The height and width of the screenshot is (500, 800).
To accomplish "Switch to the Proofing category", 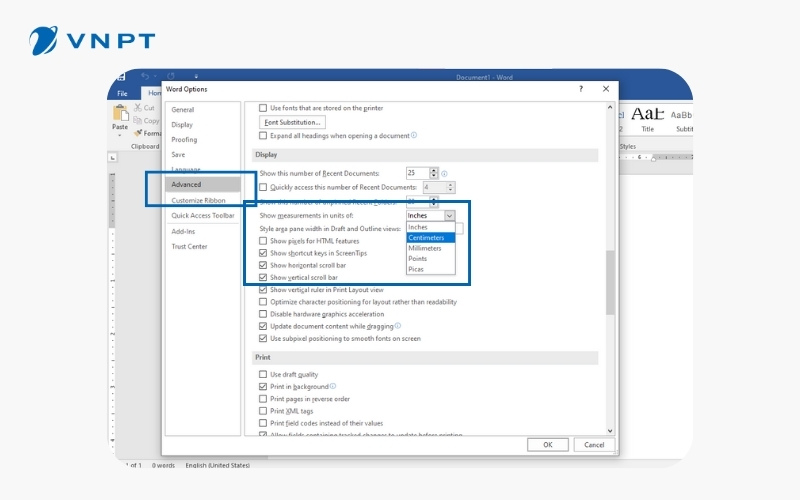I will 184,140.
